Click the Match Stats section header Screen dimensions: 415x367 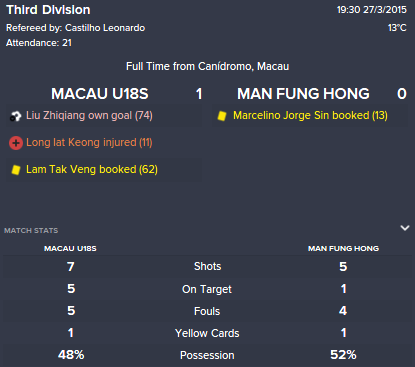(x=31, y=231)
